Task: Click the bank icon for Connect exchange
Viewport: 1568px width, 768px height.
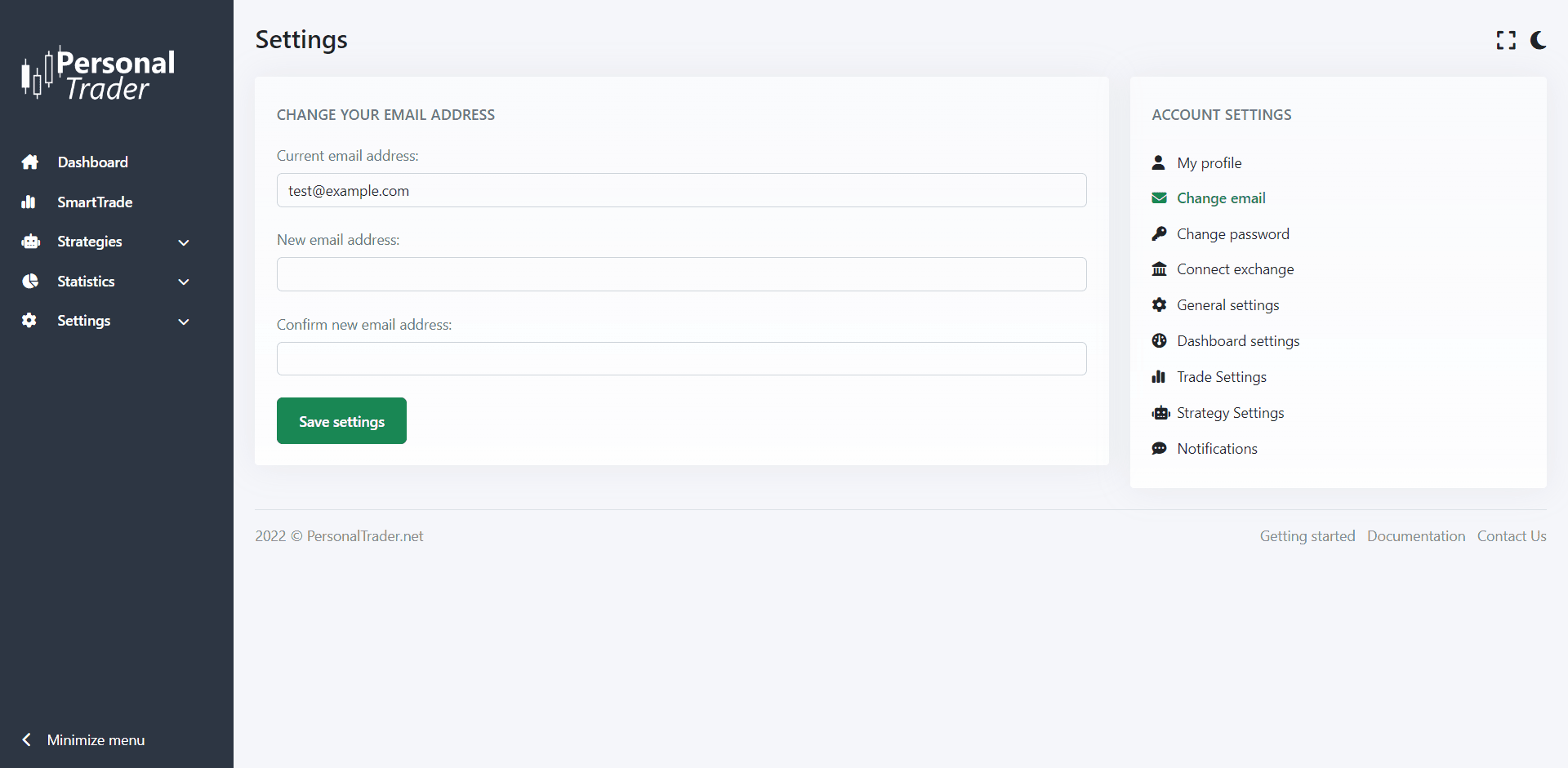Action: click(1159, 269)
